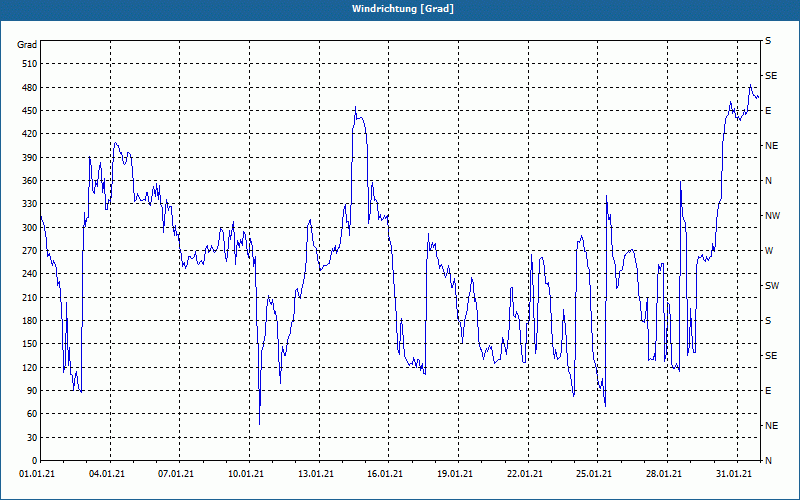Select the 270 value on left axis
800x500 pixels.
coord(30,251)
